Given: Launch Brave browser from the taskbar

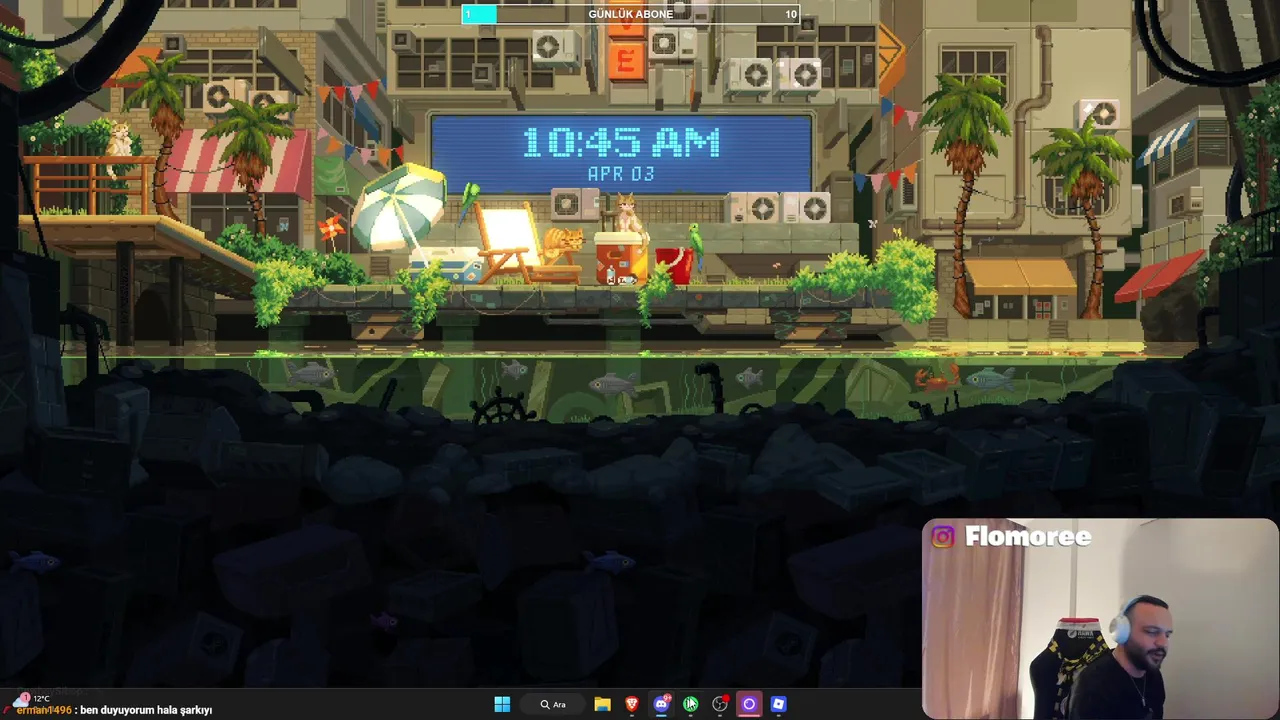Looking at the screenshot, I should pos(632,704).
